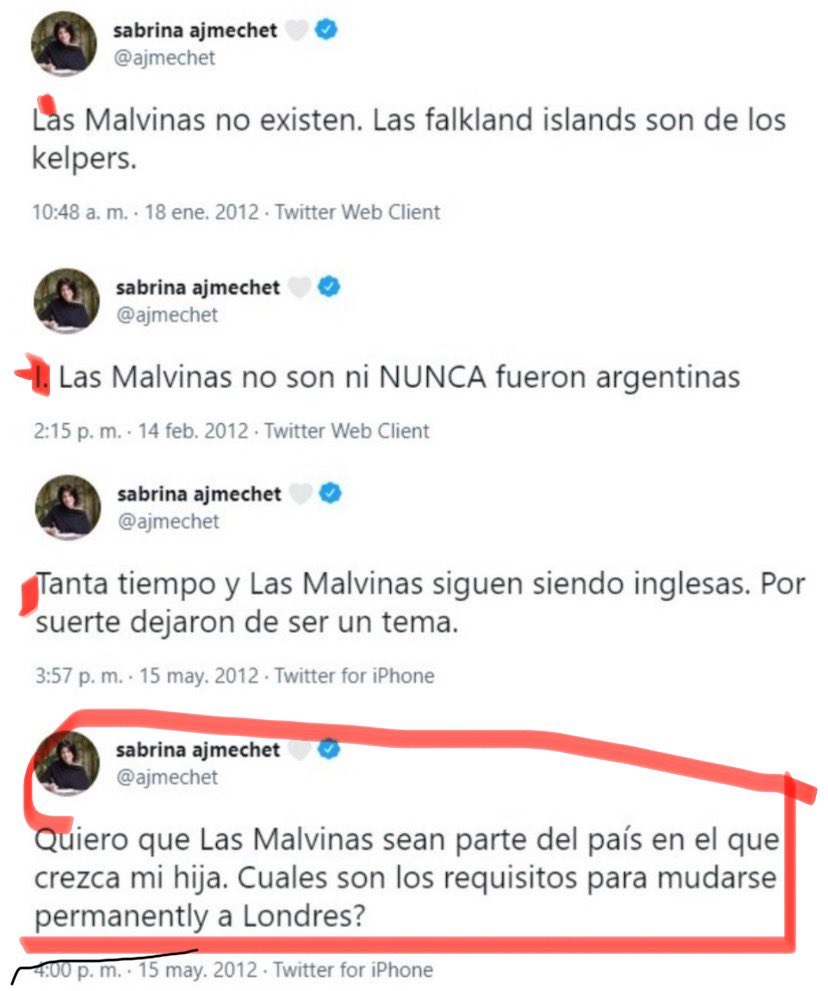This screenshot has width=828, height=991.
Task: Select the display name on the second tweet
Action: (197, 288)
